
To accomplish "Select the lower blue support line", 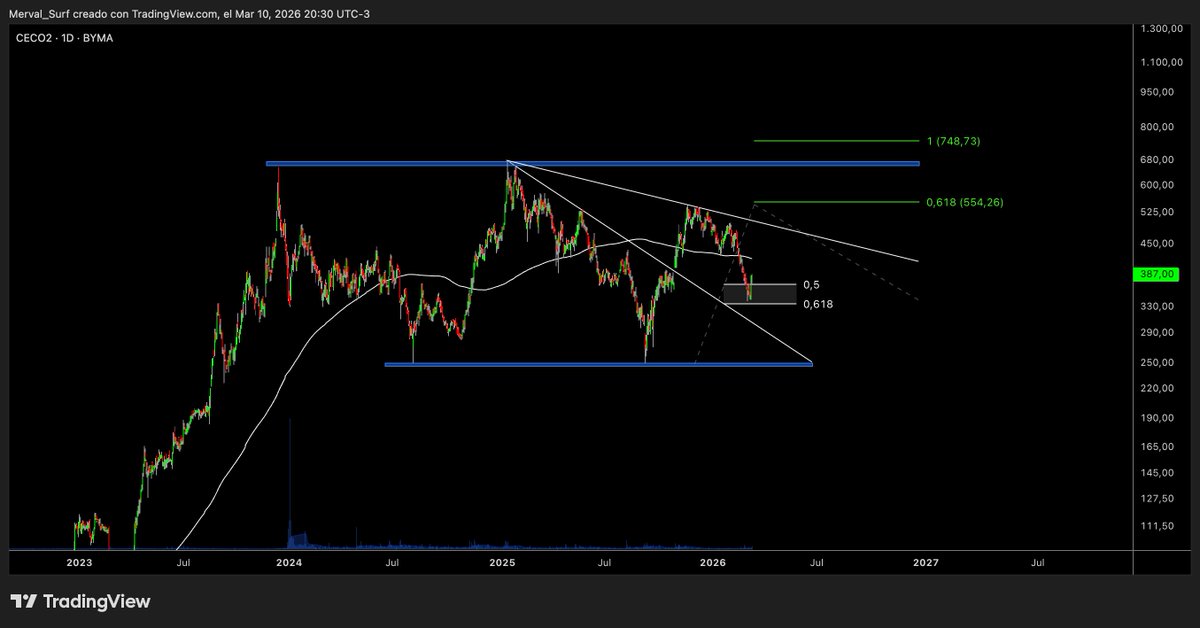I will tap(598, 364).
